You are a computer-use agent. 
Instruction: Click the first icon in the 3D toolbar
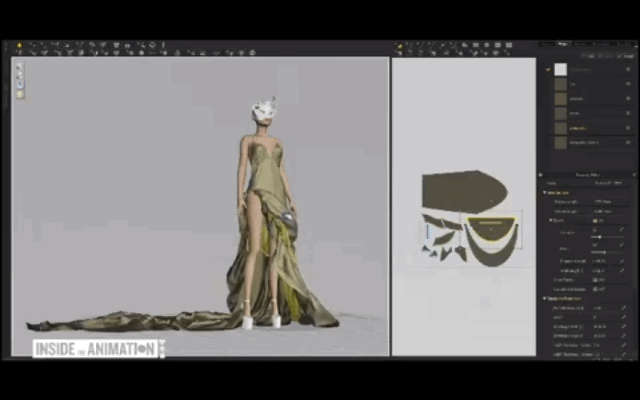pyautogui.click(x=19, y=45)
